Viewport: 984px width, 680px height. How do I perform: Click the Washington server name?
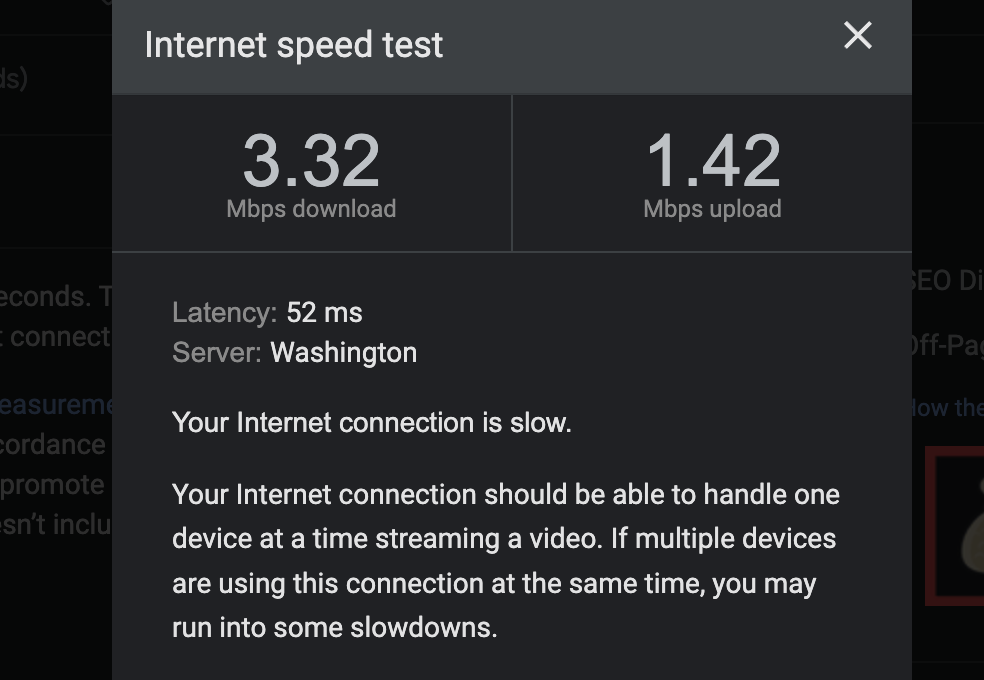click(344, 353)
